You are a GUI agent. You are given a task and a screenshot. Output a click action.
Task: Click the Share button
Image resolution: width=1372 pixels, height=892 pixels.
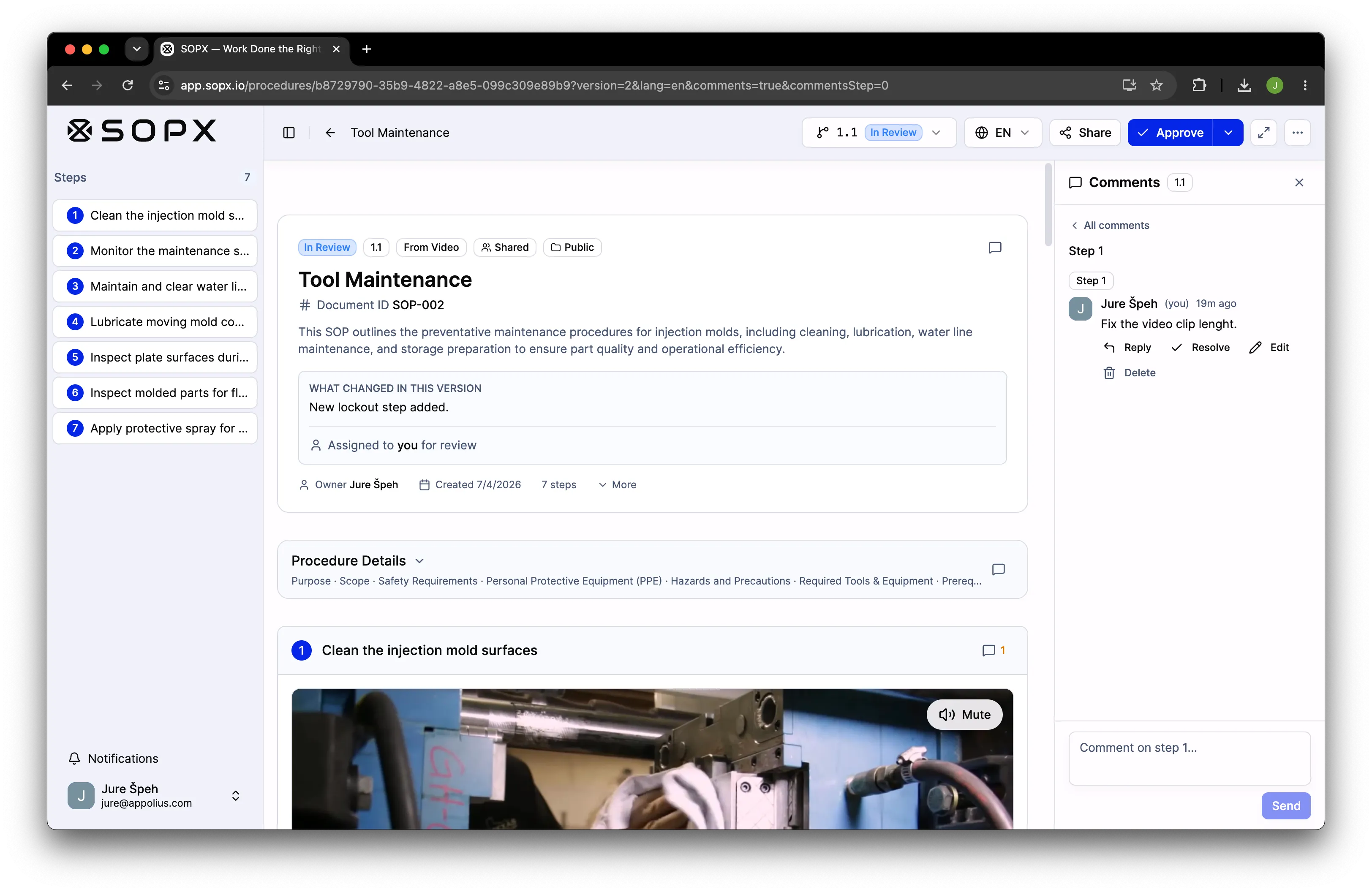(1085, 133)
